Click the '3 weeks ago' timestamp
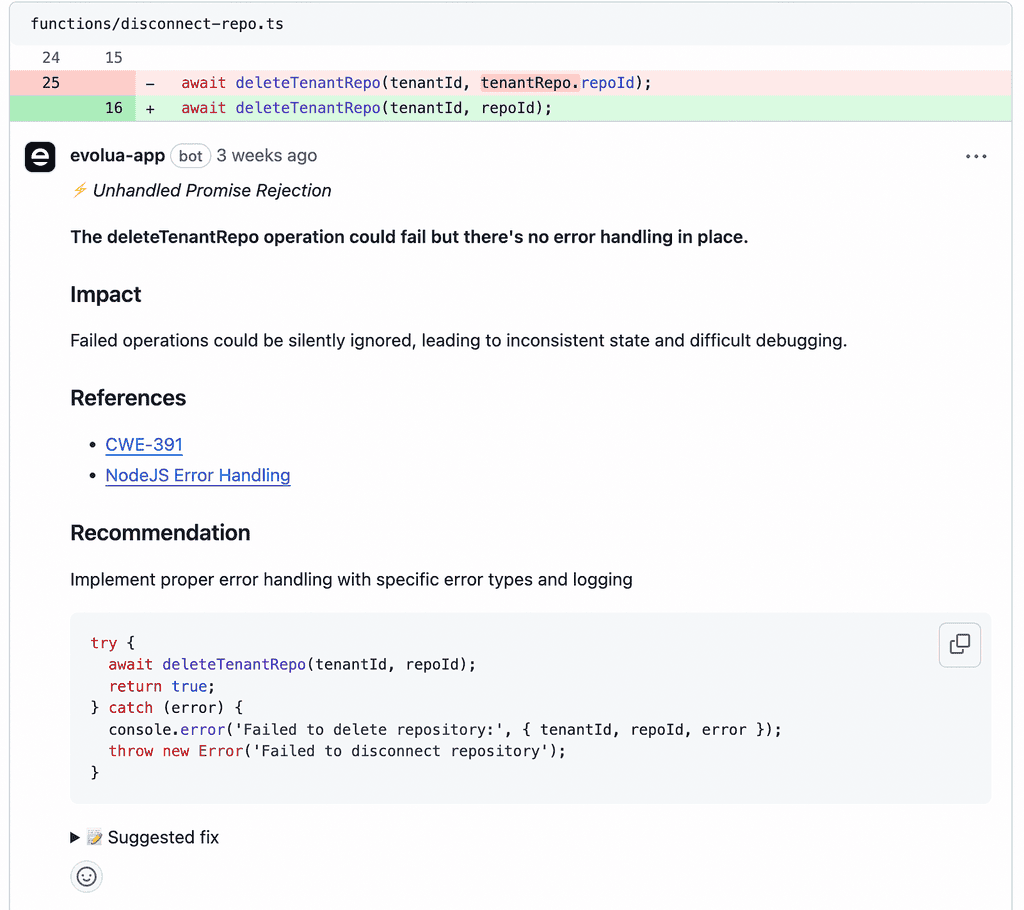The height and width of the screenshot is (910, 1024). click(x=267, y=156)
